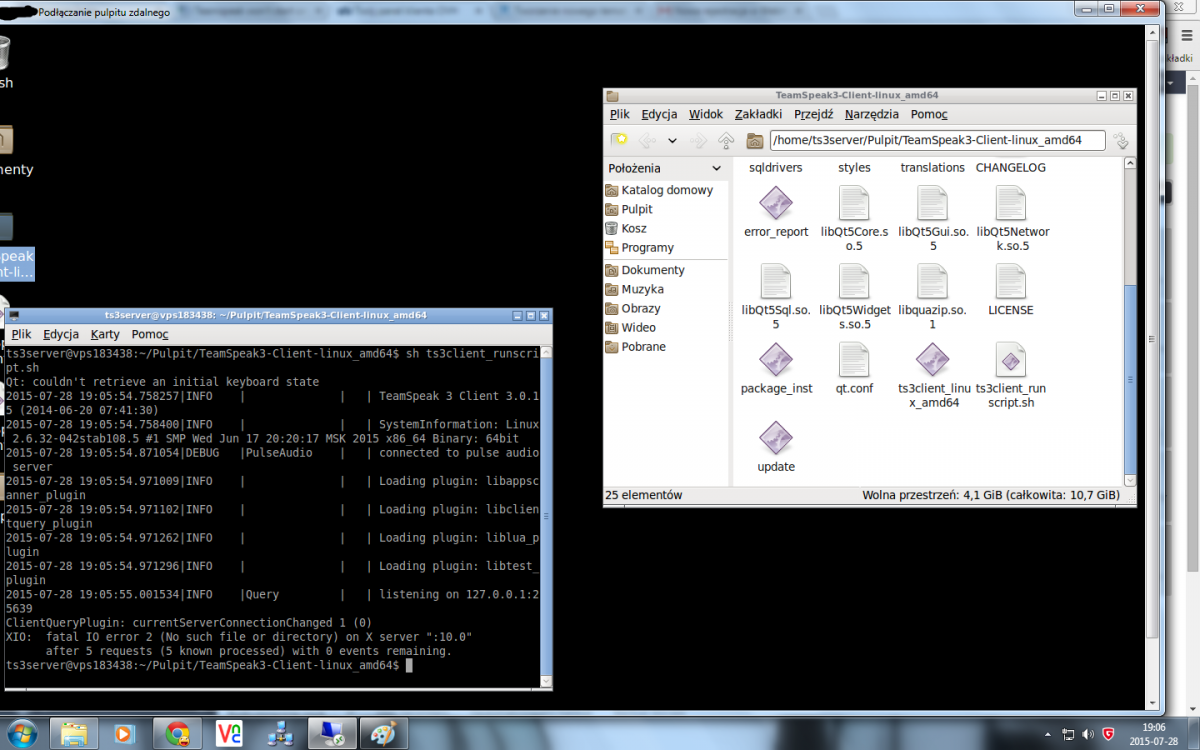Select the libQt5Gui.so.5 file icon
Viewport: 1200px width, 750px height.
click(x=932, y=204)
